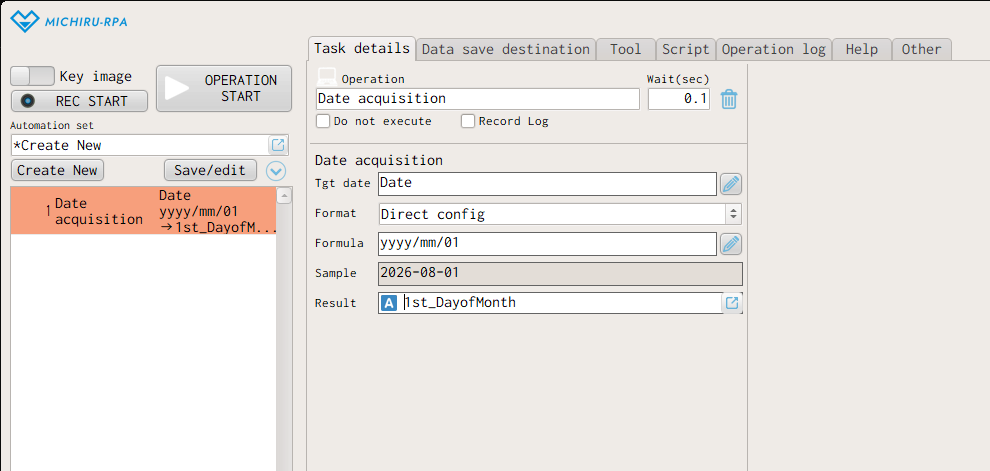990x471 pixels.
Task: Check the Do not execute checkbox
Action: (x=323, y=121)
